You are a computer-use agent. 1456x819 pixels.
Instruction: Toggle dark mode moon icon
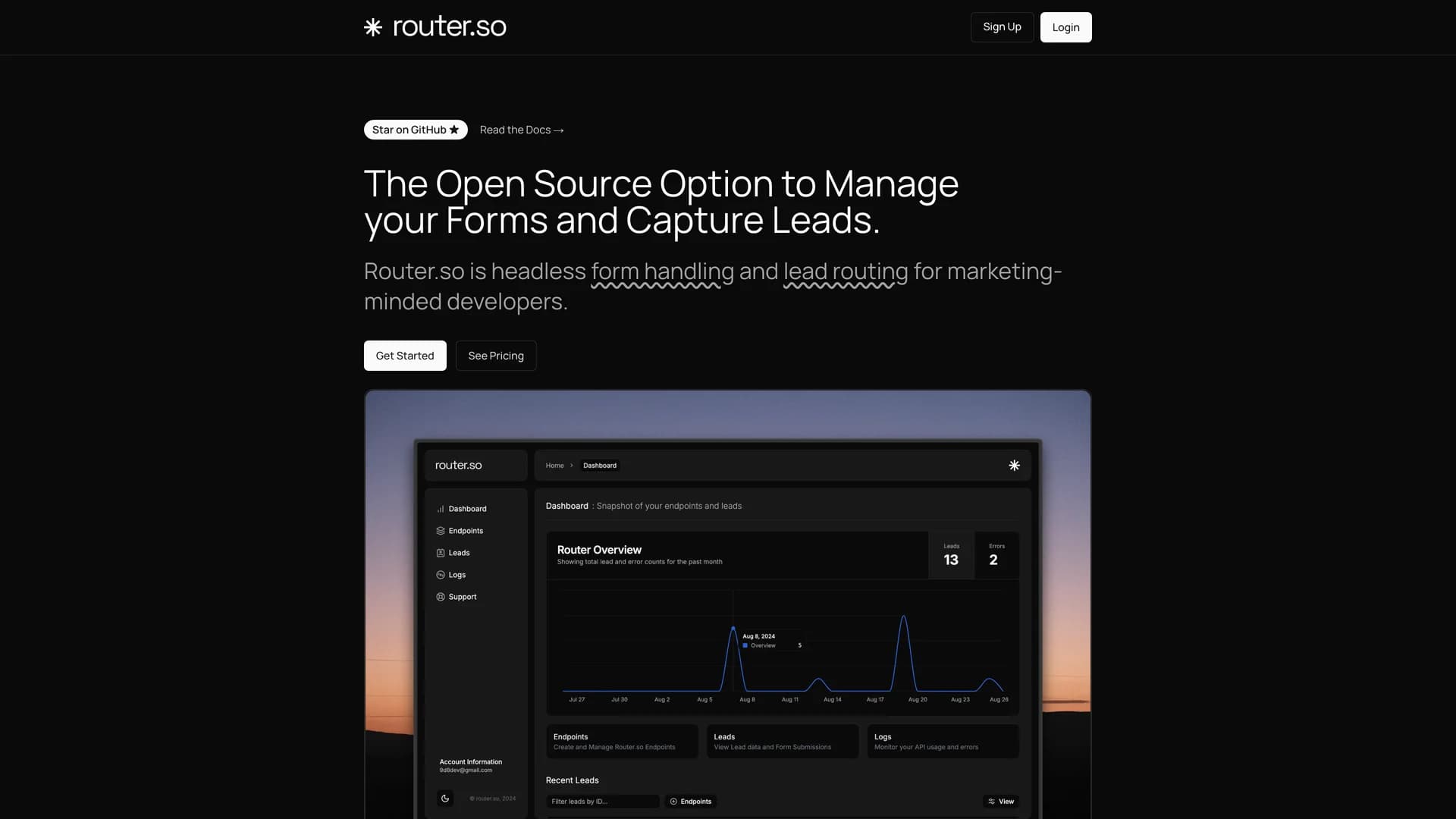point(445,798)
